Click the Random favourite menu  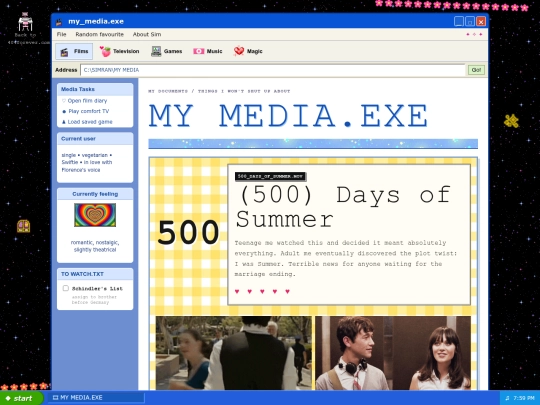(100, 34)
